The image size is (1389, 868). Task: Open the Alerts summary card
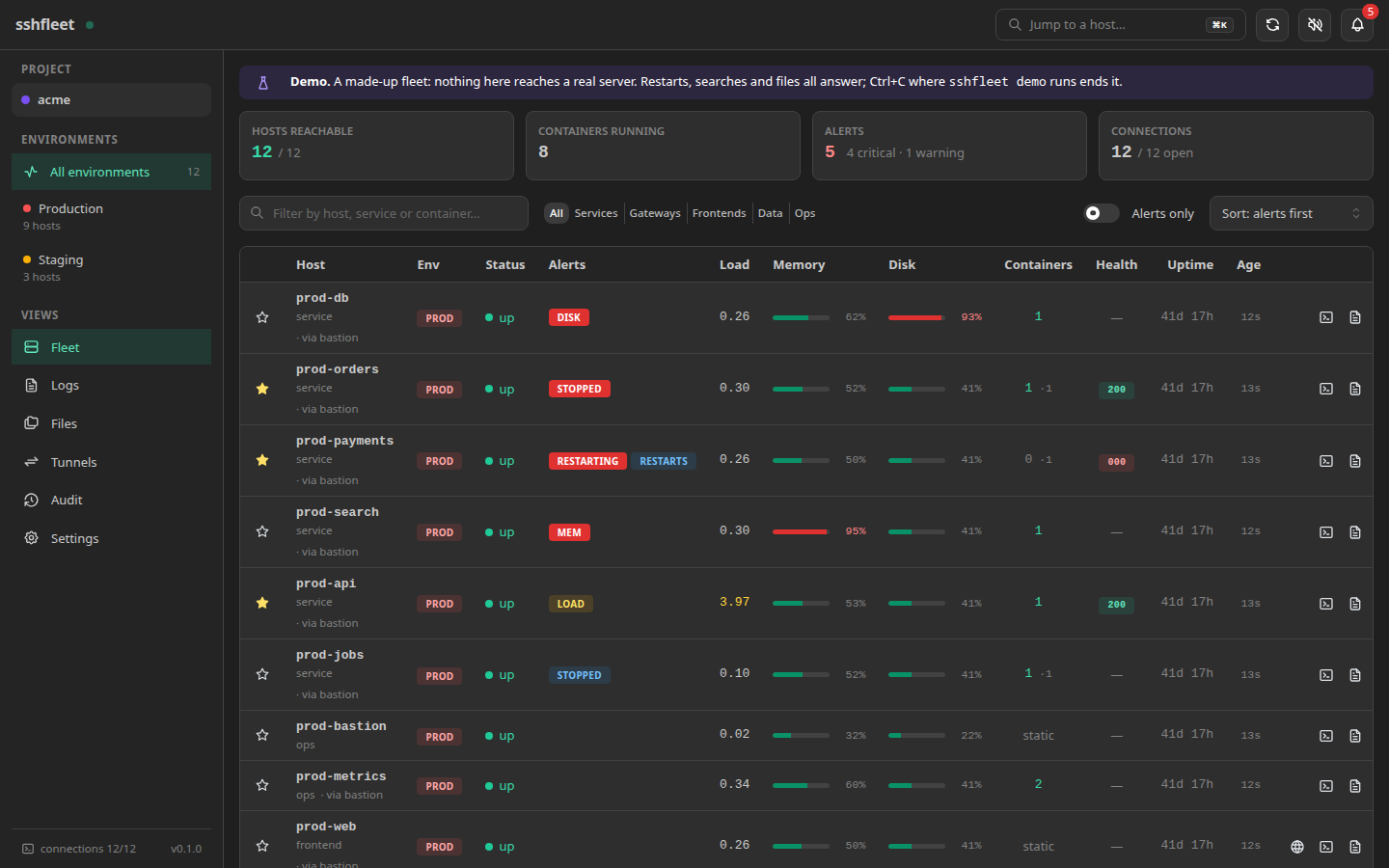(x=949, y=146)
